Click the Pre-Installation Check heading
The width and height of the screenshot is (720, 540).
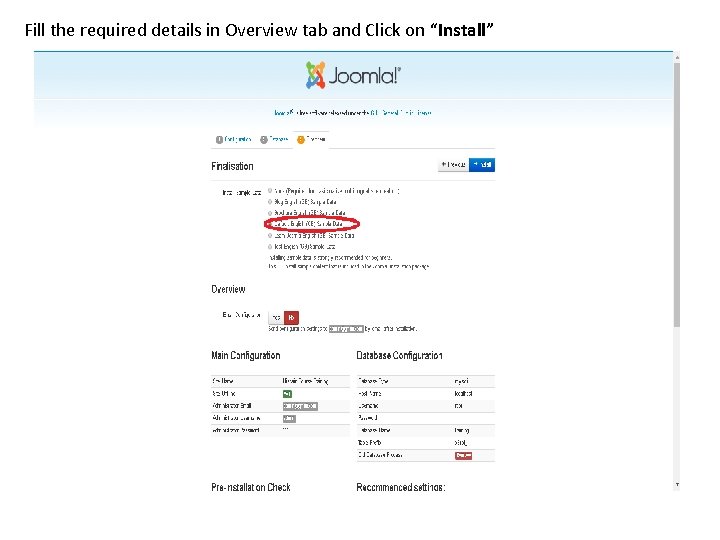[x=251, y=487]
